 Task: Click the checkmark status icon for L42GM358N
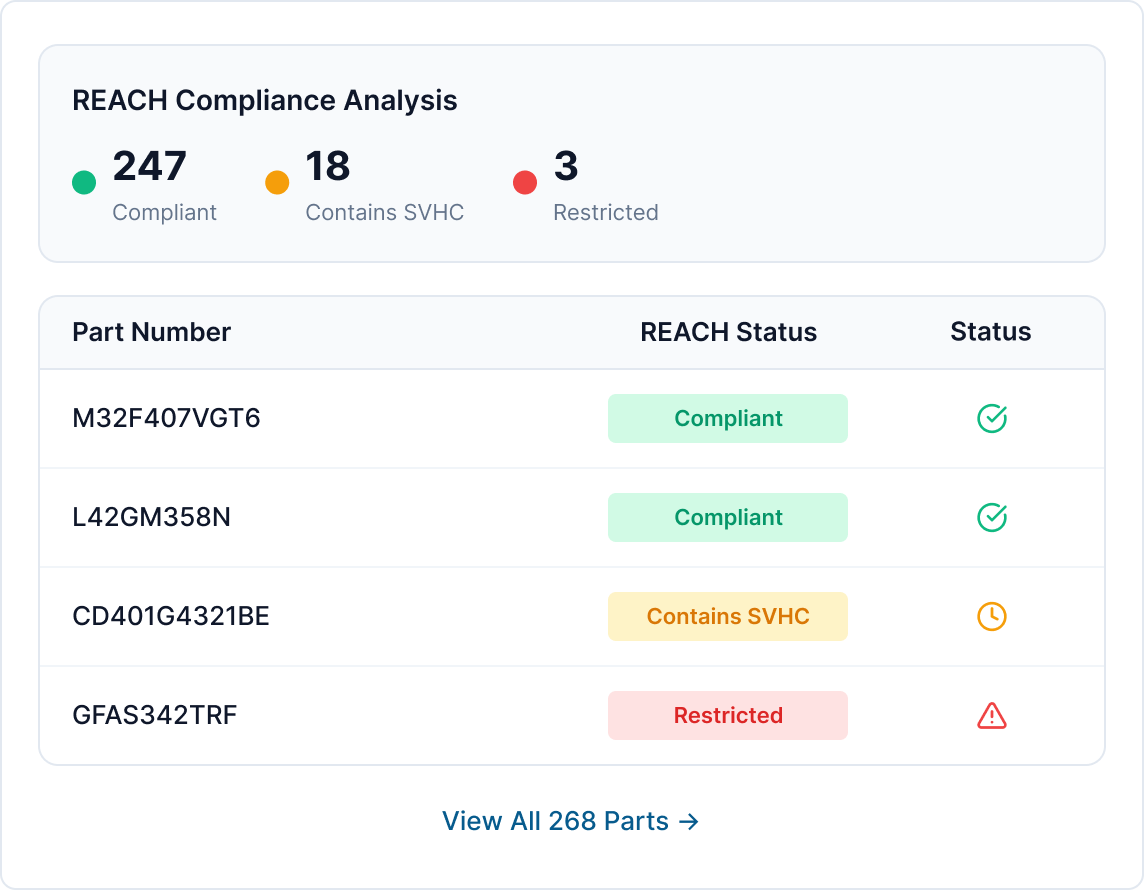point(991,517)
